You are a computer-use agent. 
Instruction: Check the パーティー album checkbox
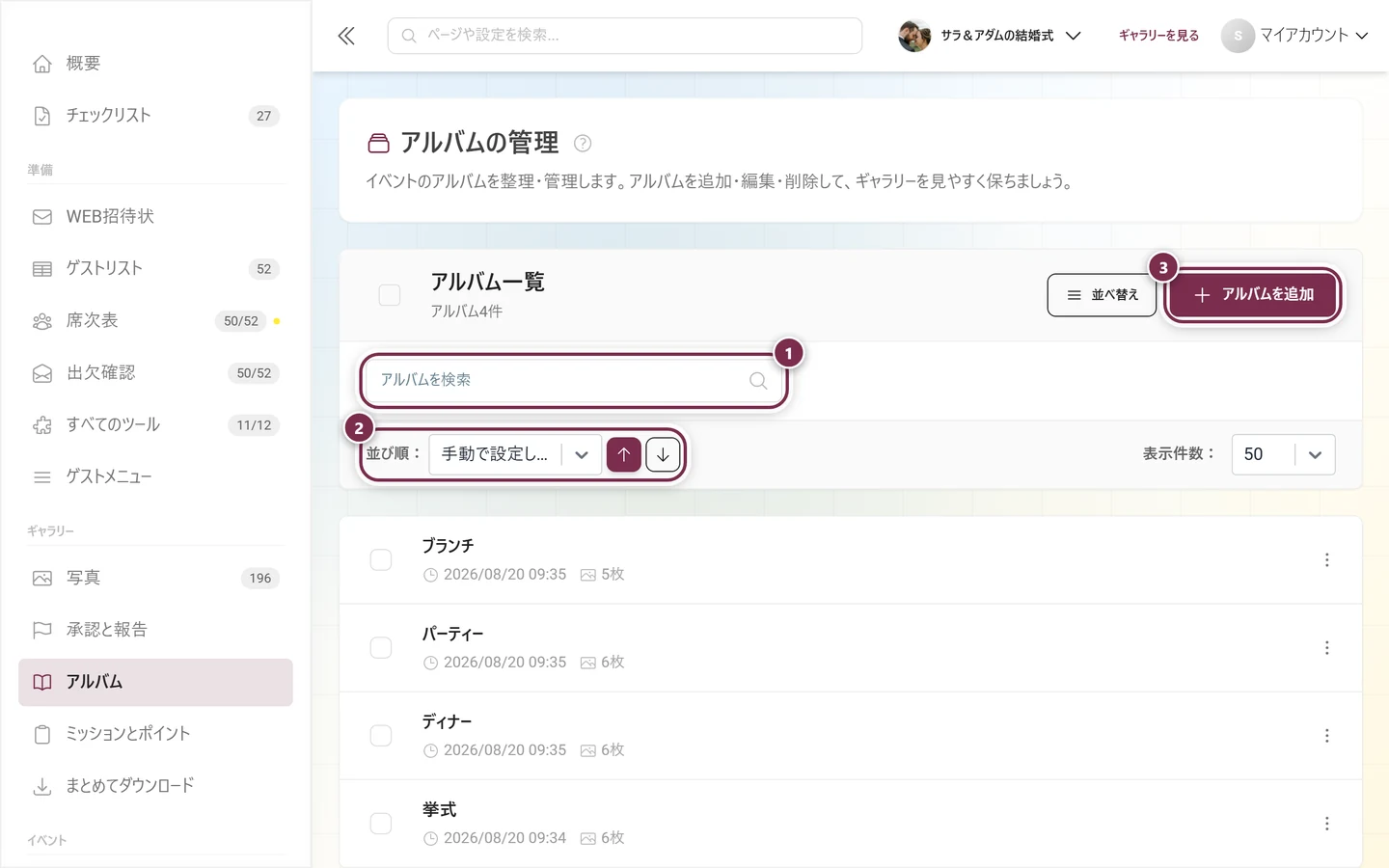pos(381,648)
